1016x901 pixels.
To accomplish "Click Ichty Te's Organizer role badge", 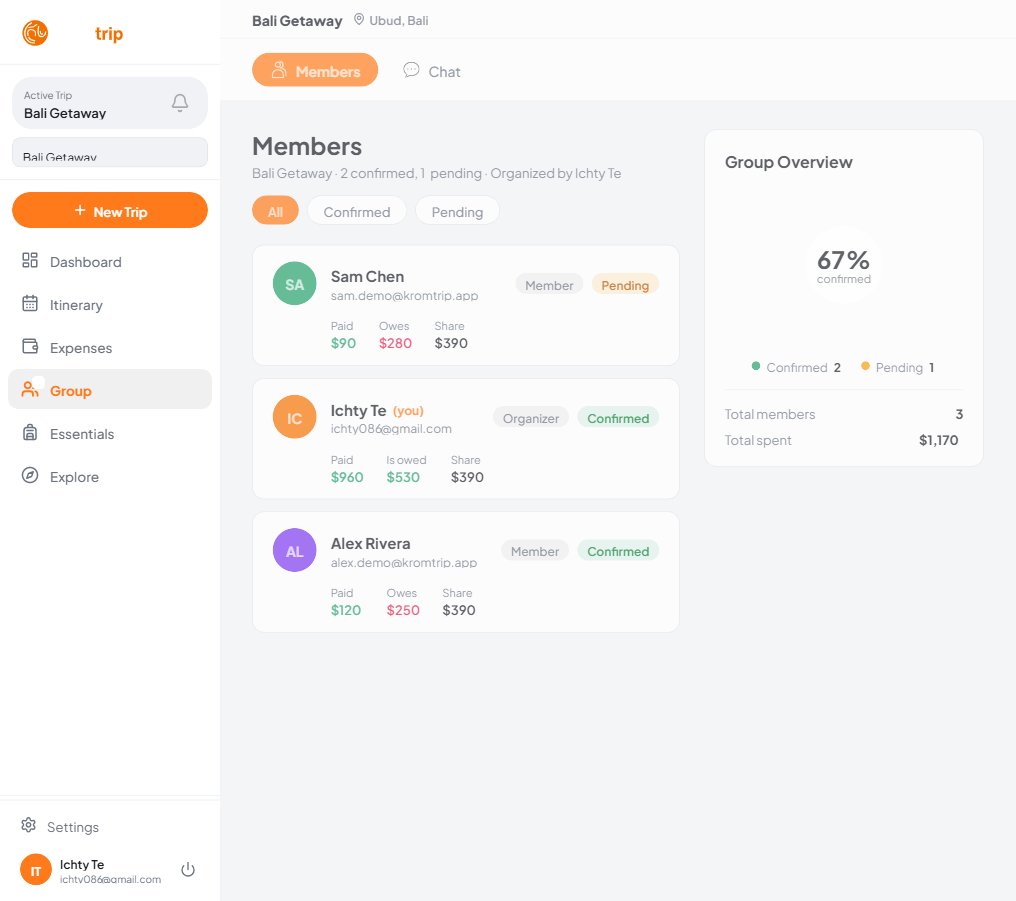I will click(x=531, y=418).
